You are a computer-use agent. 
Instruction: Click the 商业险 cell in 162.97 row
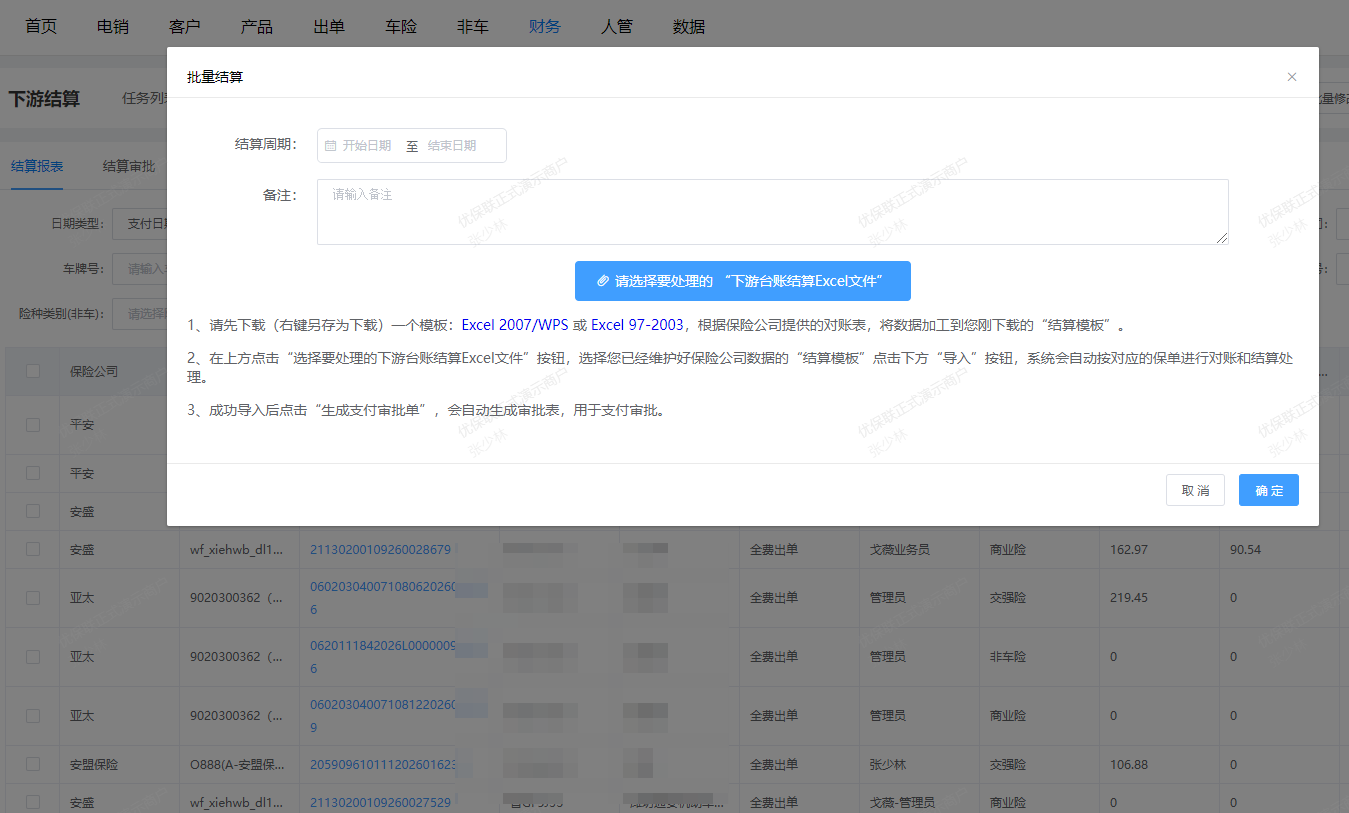pos(1008,549)
